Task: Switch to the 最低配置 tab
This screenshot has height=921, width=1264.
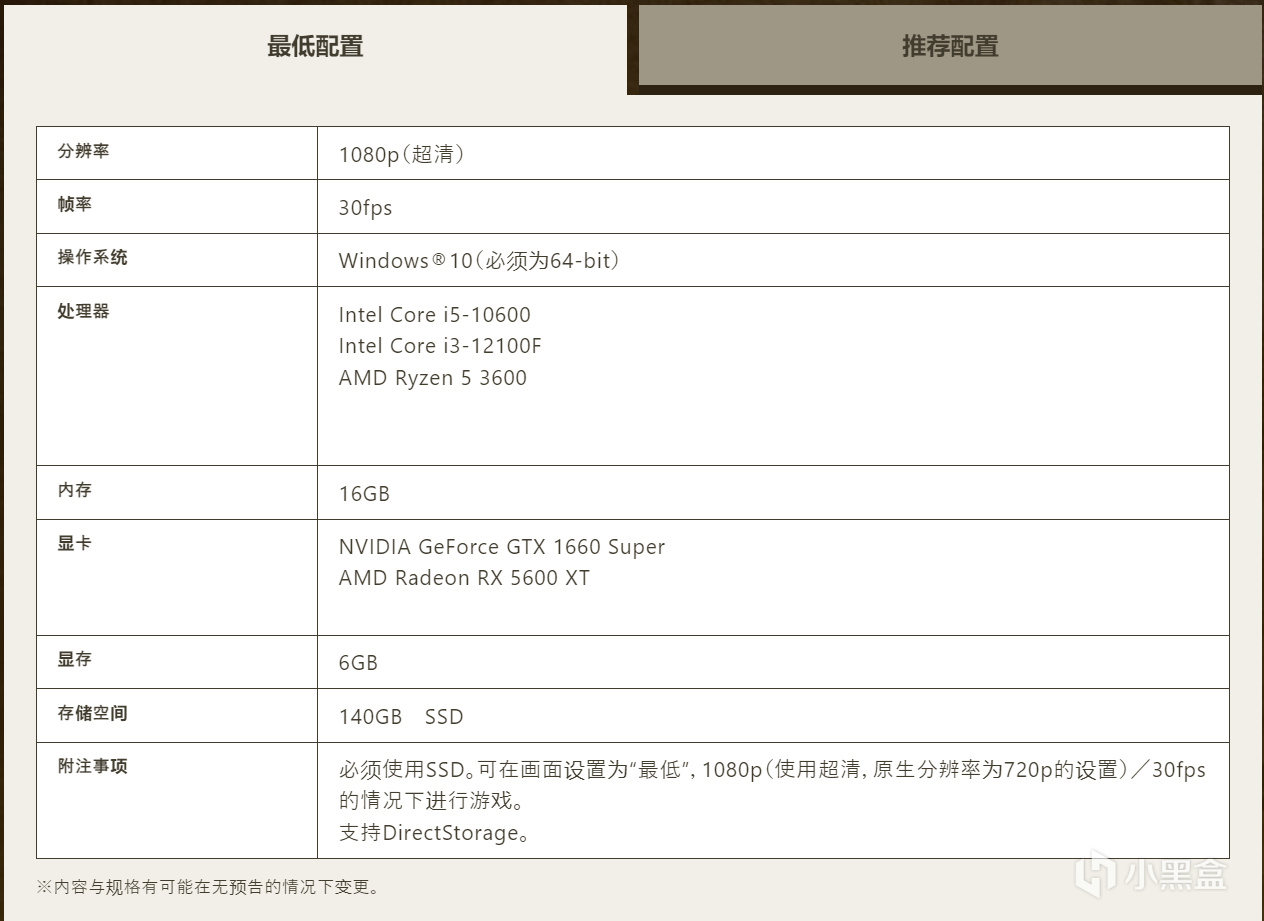Action: [x=314, y=47]
